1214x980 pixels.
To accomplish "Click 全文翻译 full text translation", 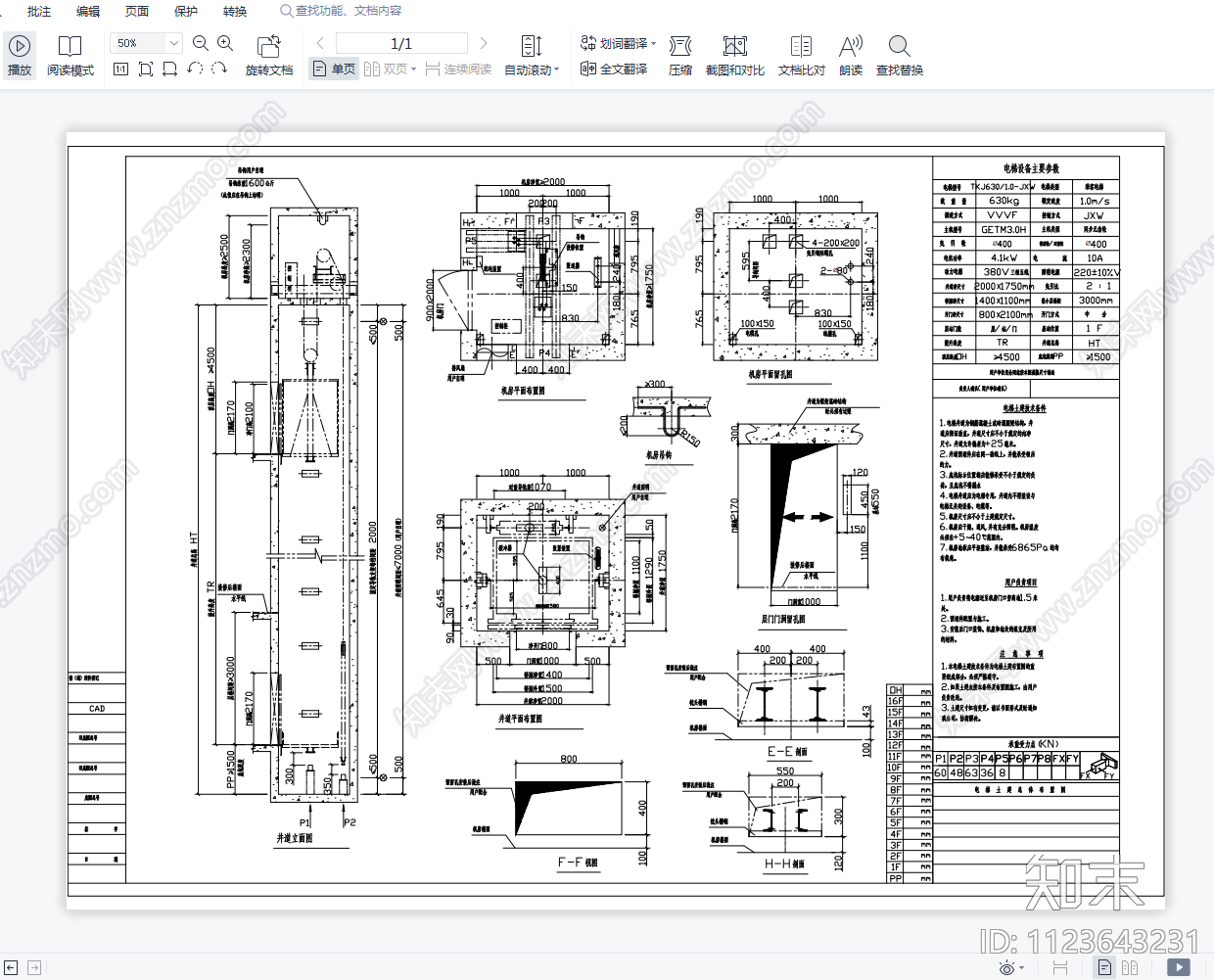I will [614, 69].
